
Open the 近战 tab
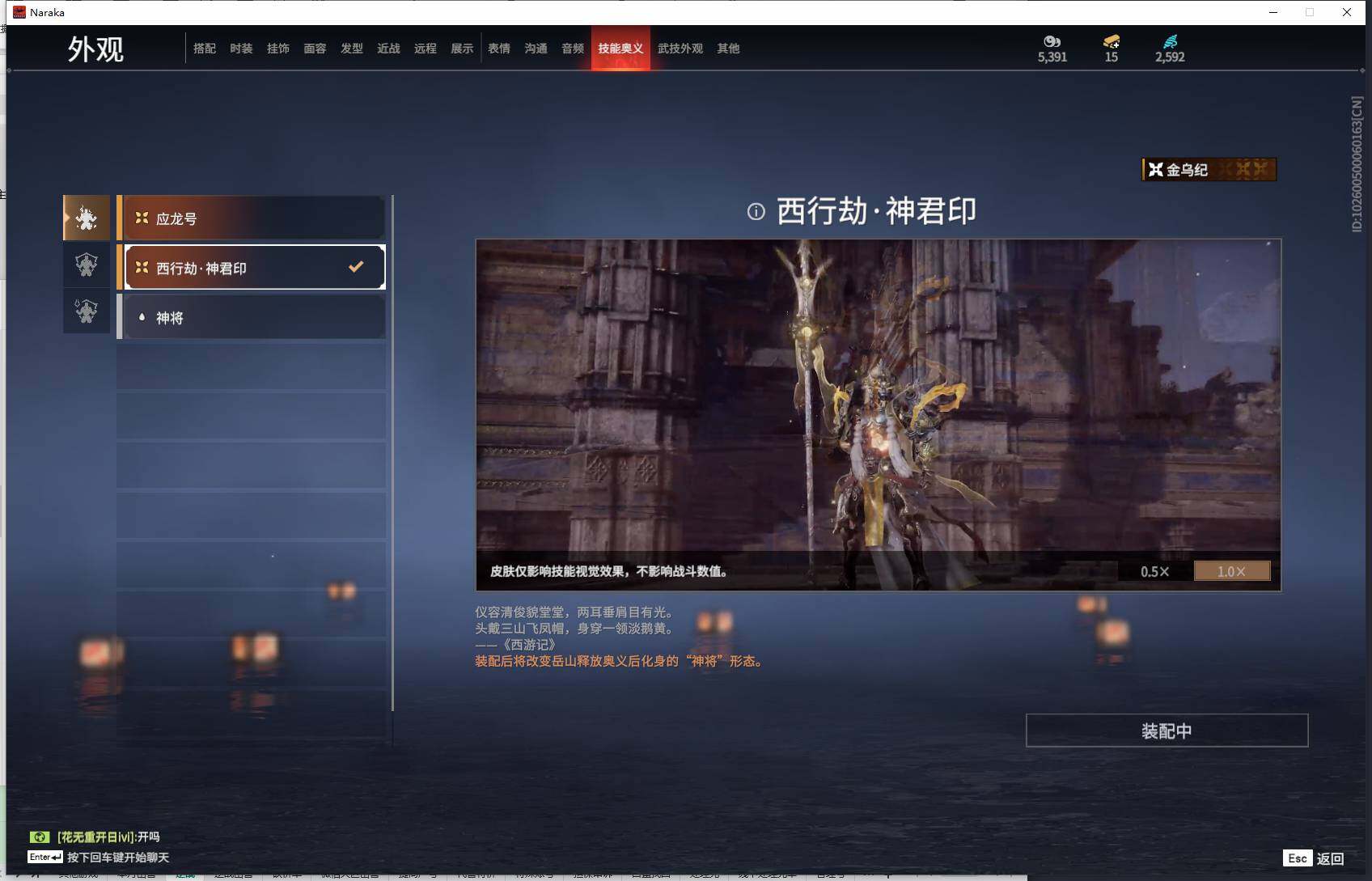[x=388, y=49]
